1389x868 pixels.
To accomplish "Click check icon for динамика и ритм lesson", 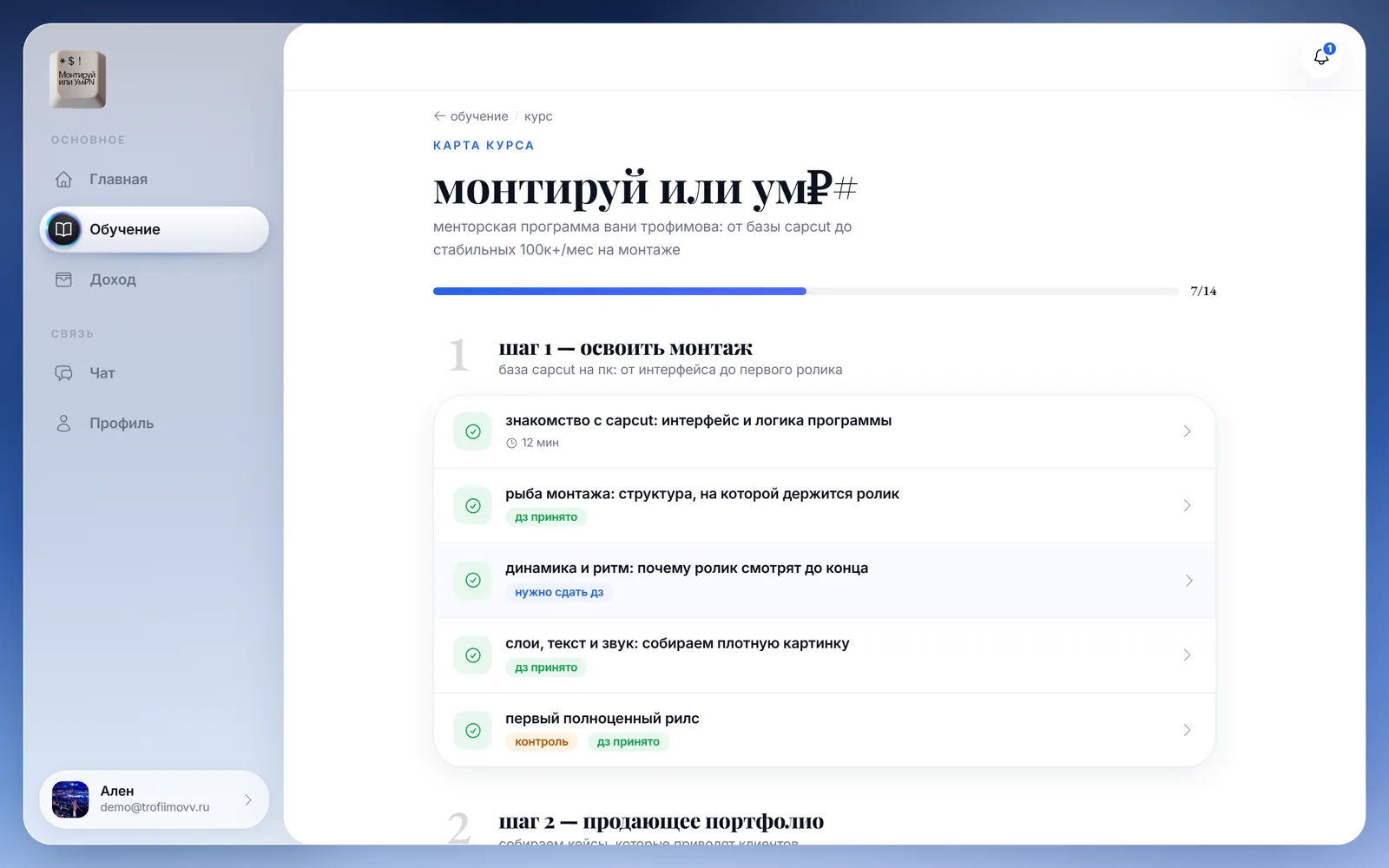I will 473,580.
